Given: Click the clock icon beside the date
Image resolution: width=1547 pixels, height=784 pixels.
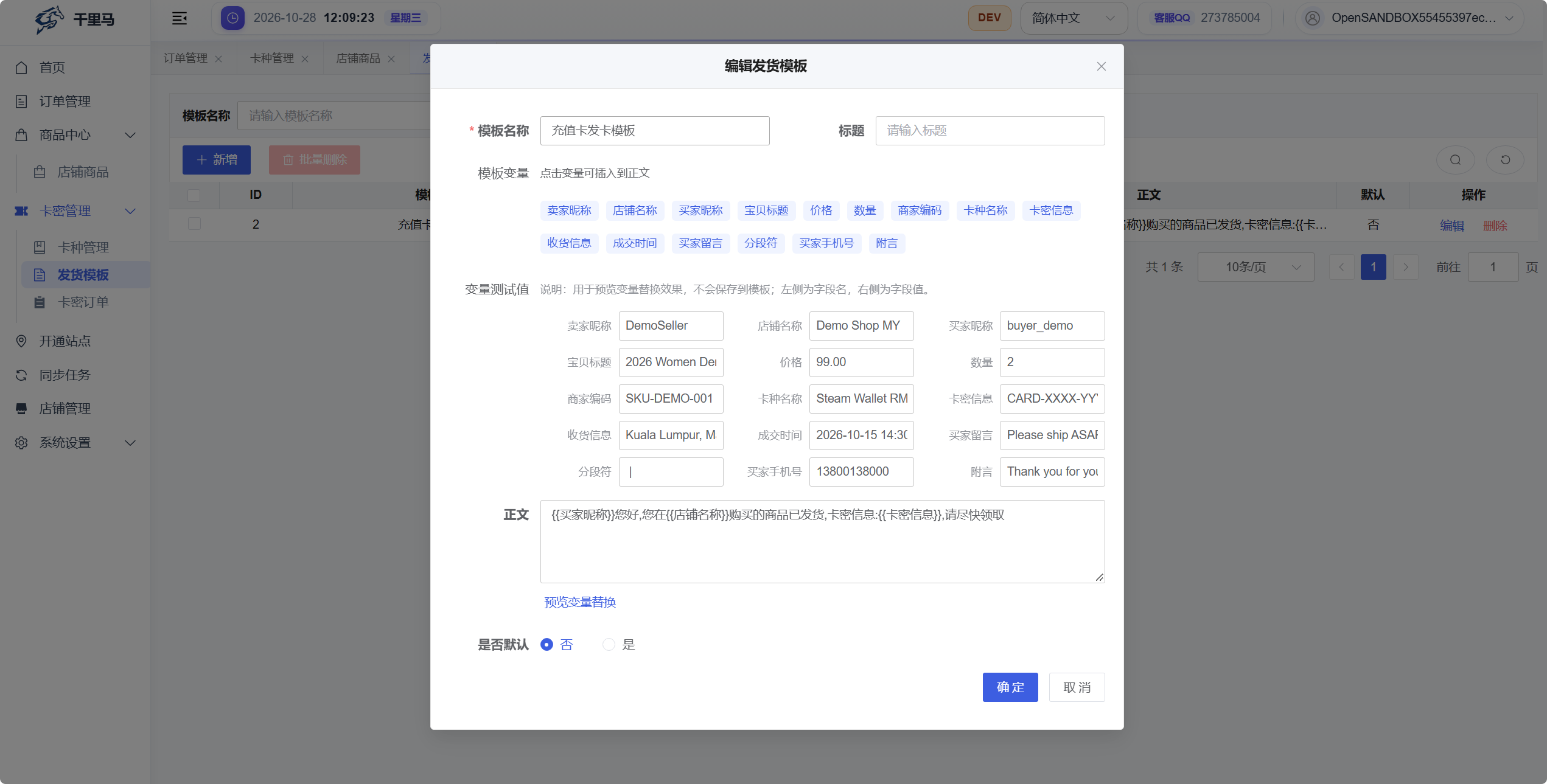Looking at the screenshot, I should 232,18.
